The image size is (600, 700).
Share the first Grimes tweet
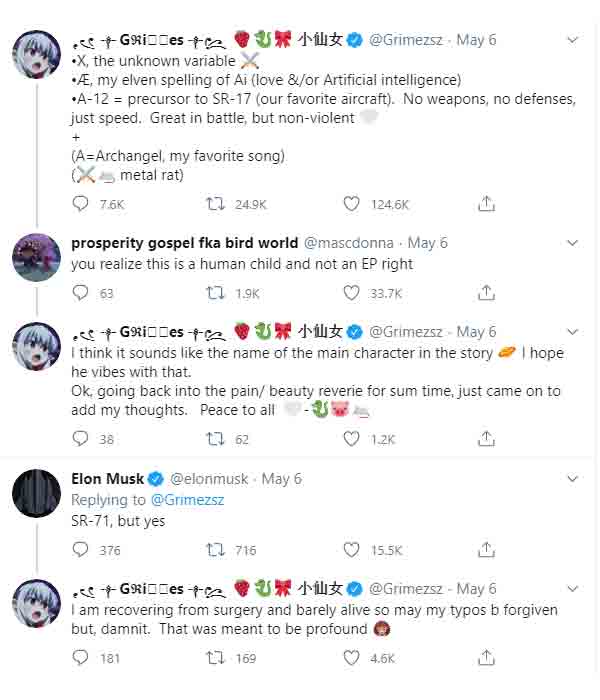[x=486, y=204]
